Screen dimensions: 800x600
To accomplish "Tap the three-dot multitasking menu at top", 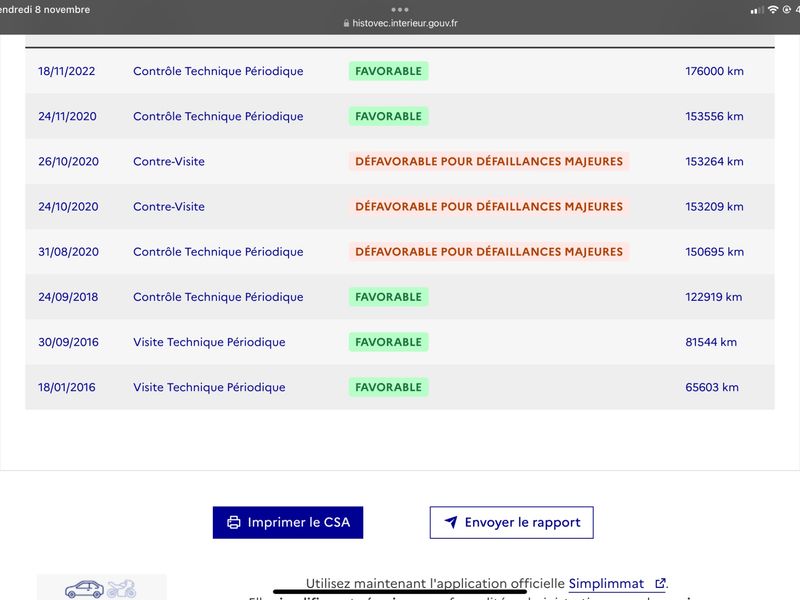I will coord(400,10).
